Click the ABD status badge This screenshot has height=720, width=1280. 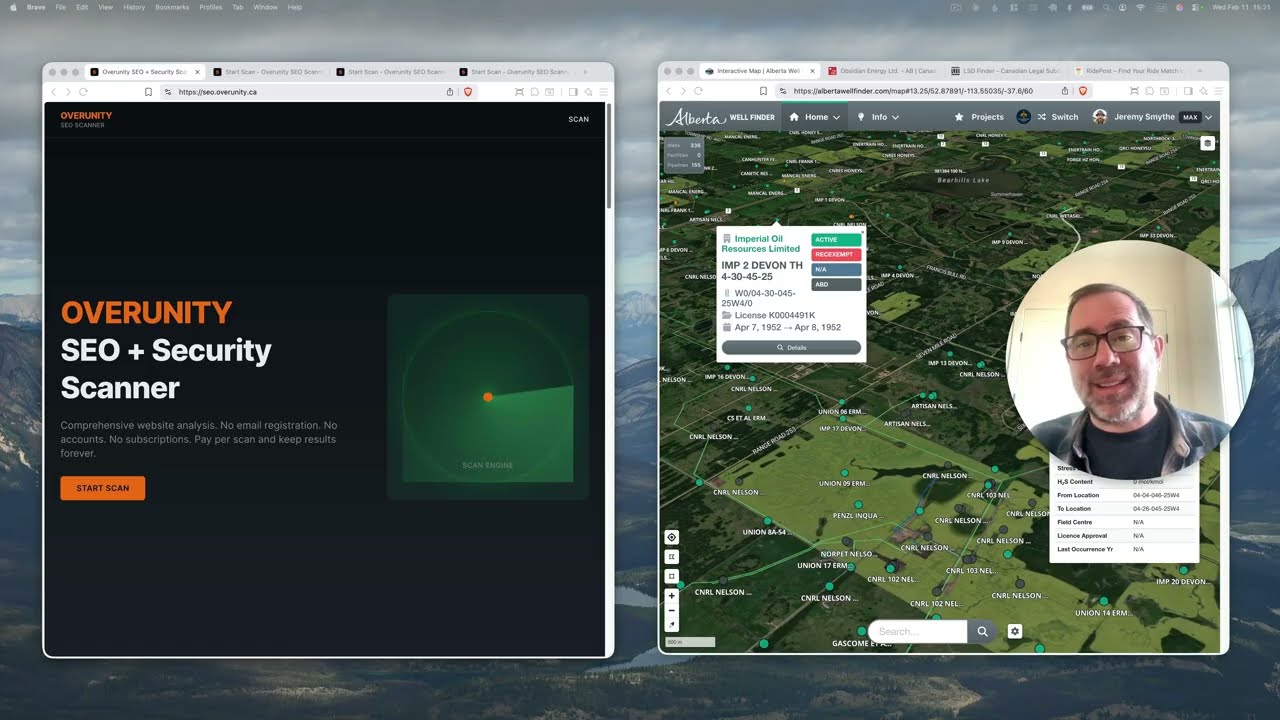pos(836,285)
